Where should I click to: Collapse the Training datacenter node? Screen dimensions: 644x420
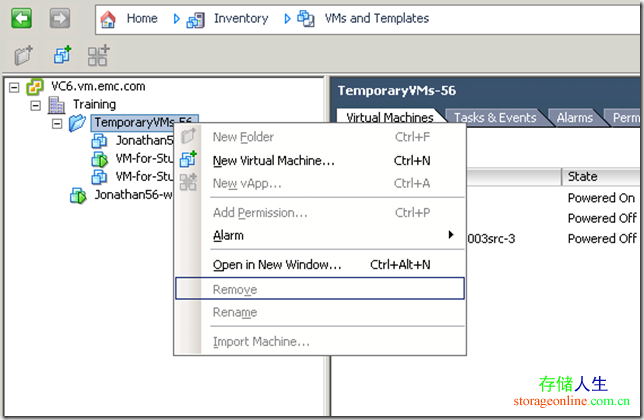36,104
